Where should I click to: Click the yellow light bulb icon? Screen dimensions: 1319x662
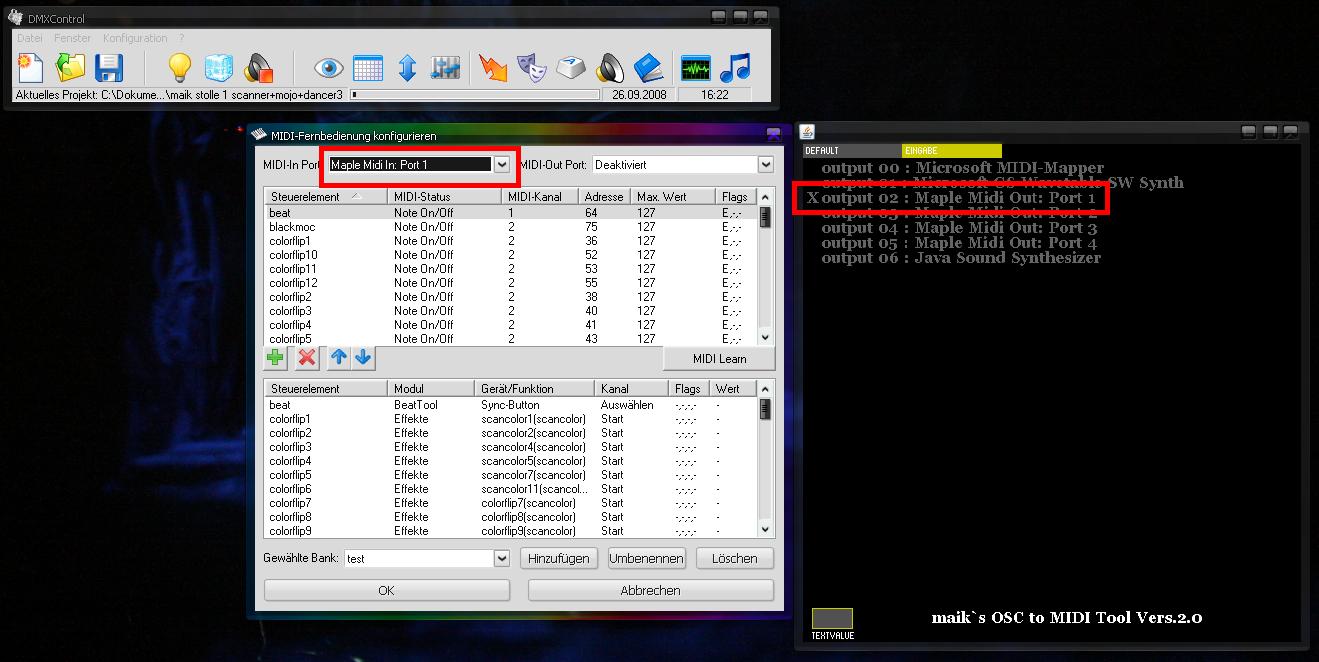coord(179,68)
